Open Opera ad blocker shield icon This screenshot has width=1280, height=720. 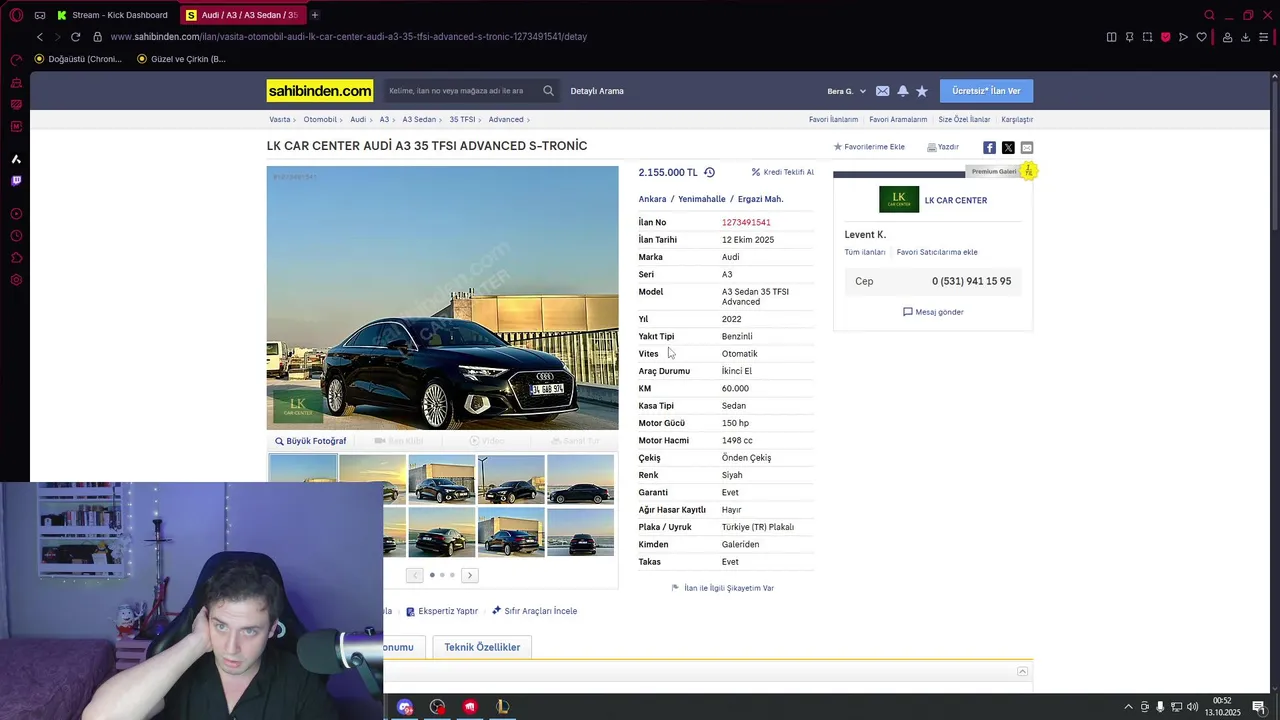click(x=1165, y=37)
